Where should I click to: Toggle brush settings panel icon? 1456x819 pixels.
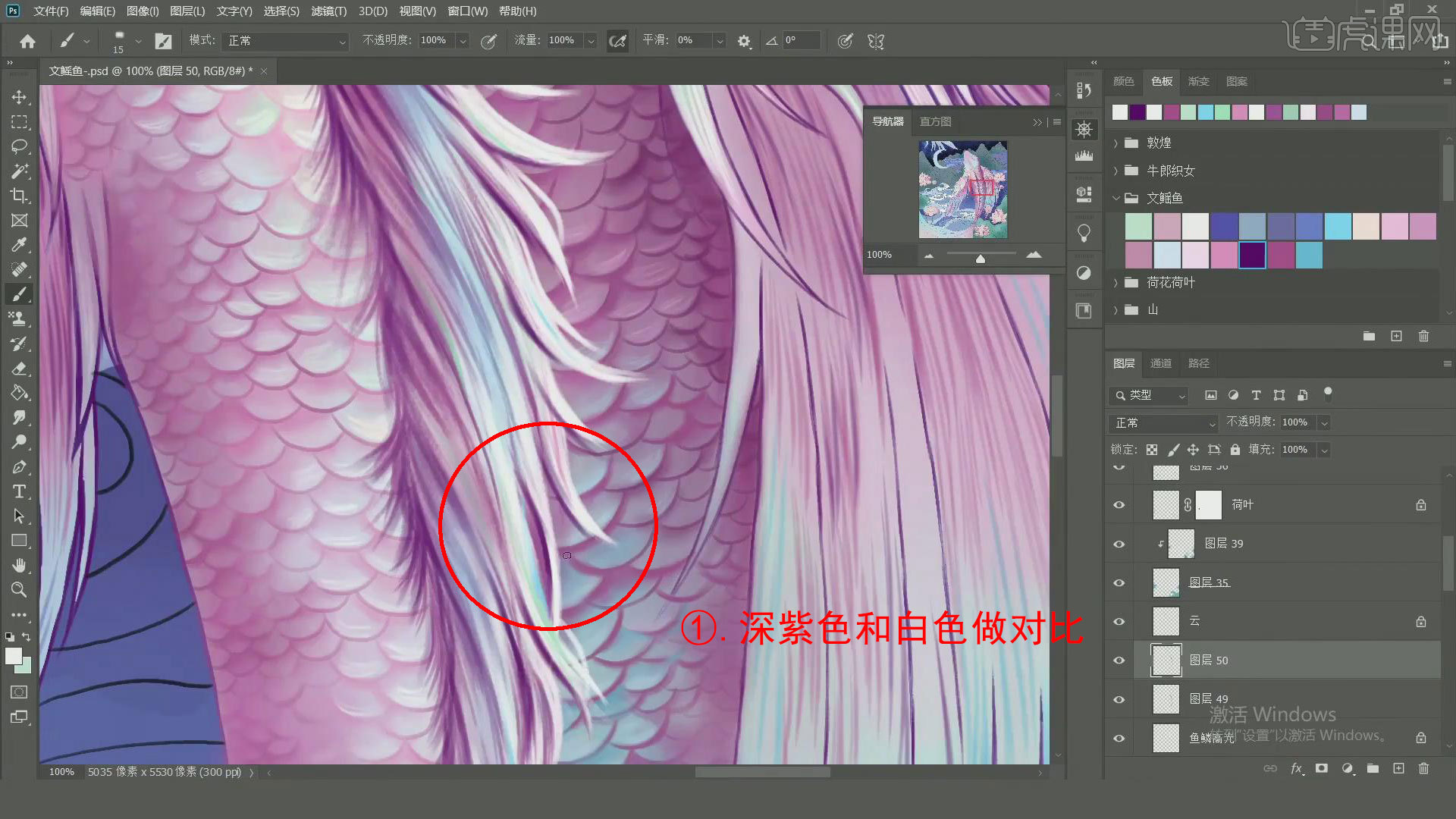[x=163, y=41]
